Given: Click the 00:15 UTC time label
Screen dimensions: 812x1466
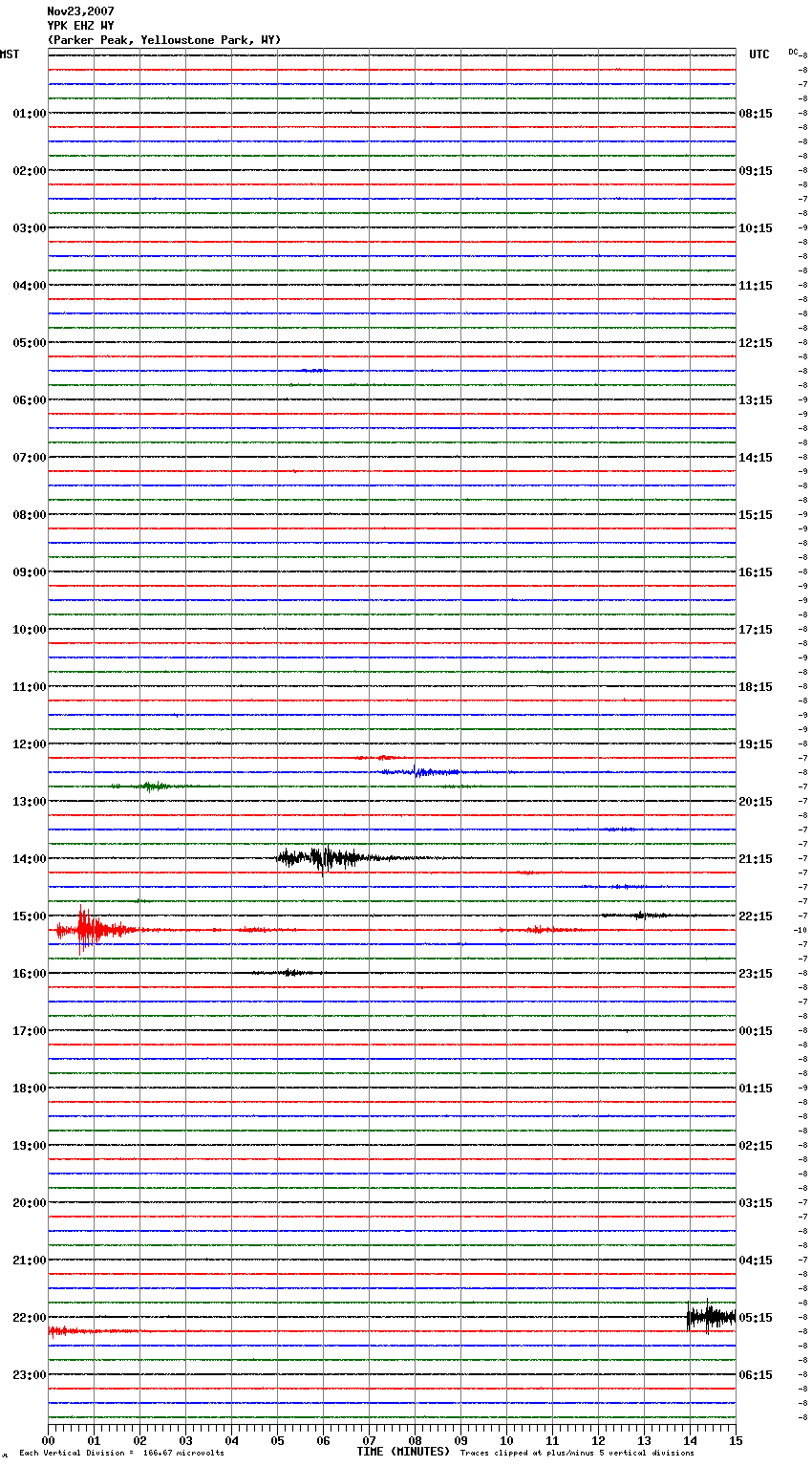Looking at the screenshot, I should 756,1031.
